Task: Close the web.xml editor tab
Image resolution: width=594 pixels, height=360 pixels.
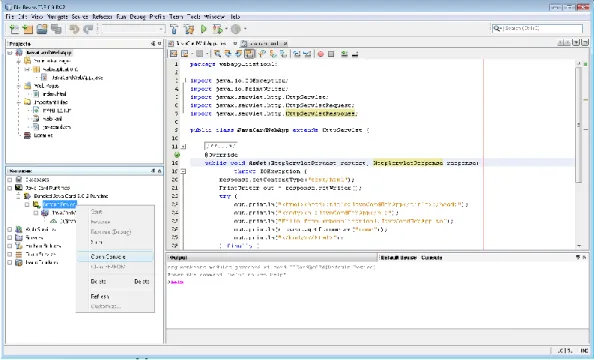Action: pyautogui.click(x=286, y=44)
